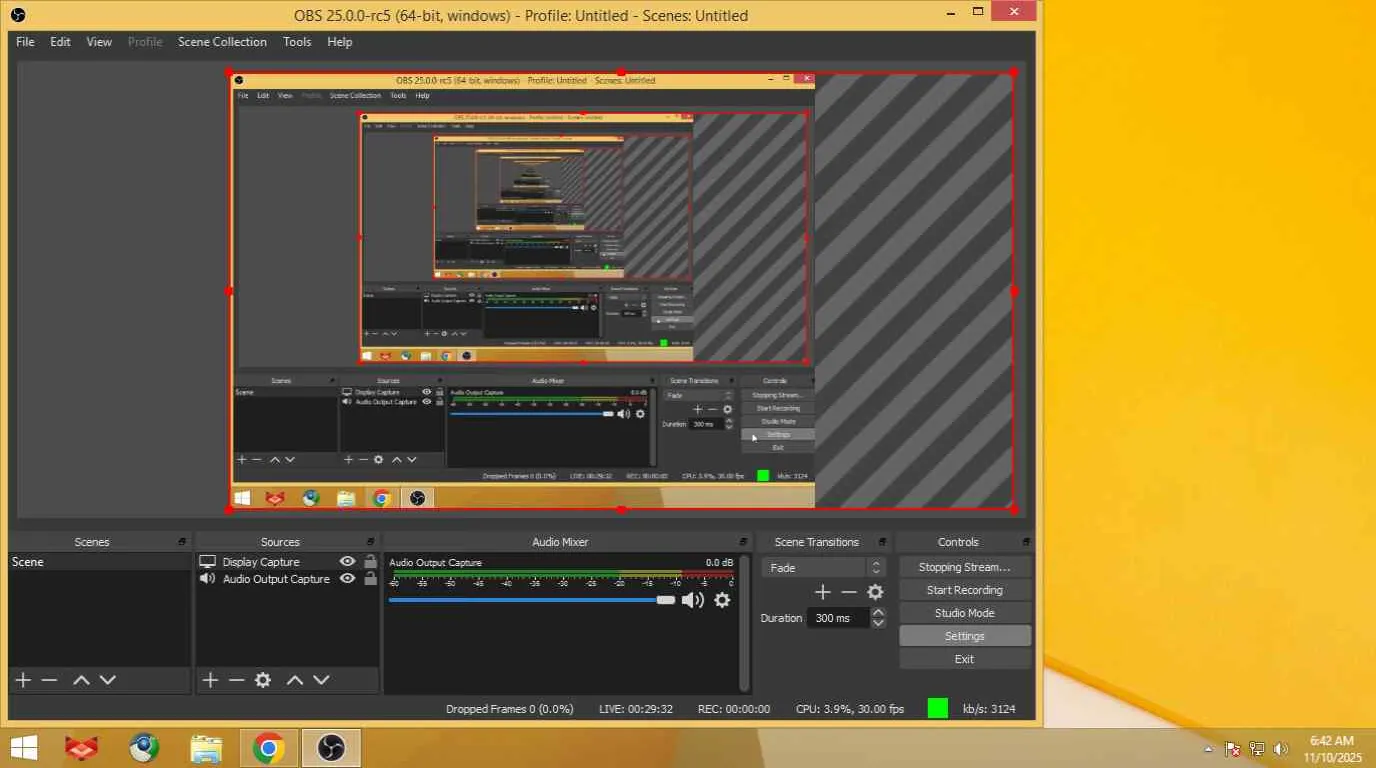Click the Audio Mixer vertical scrollbar

click(744, 622)
